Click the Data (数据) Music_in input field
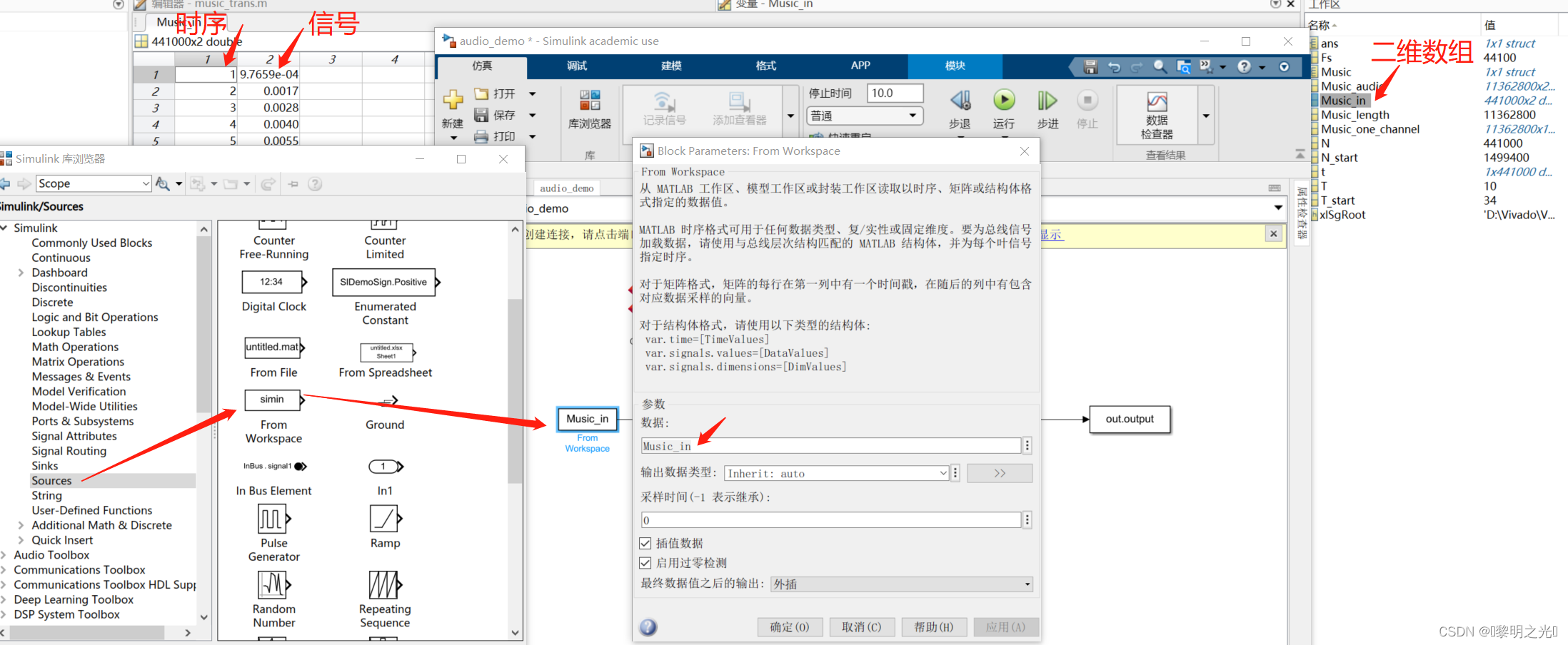1568x645 pixels. 831,446
